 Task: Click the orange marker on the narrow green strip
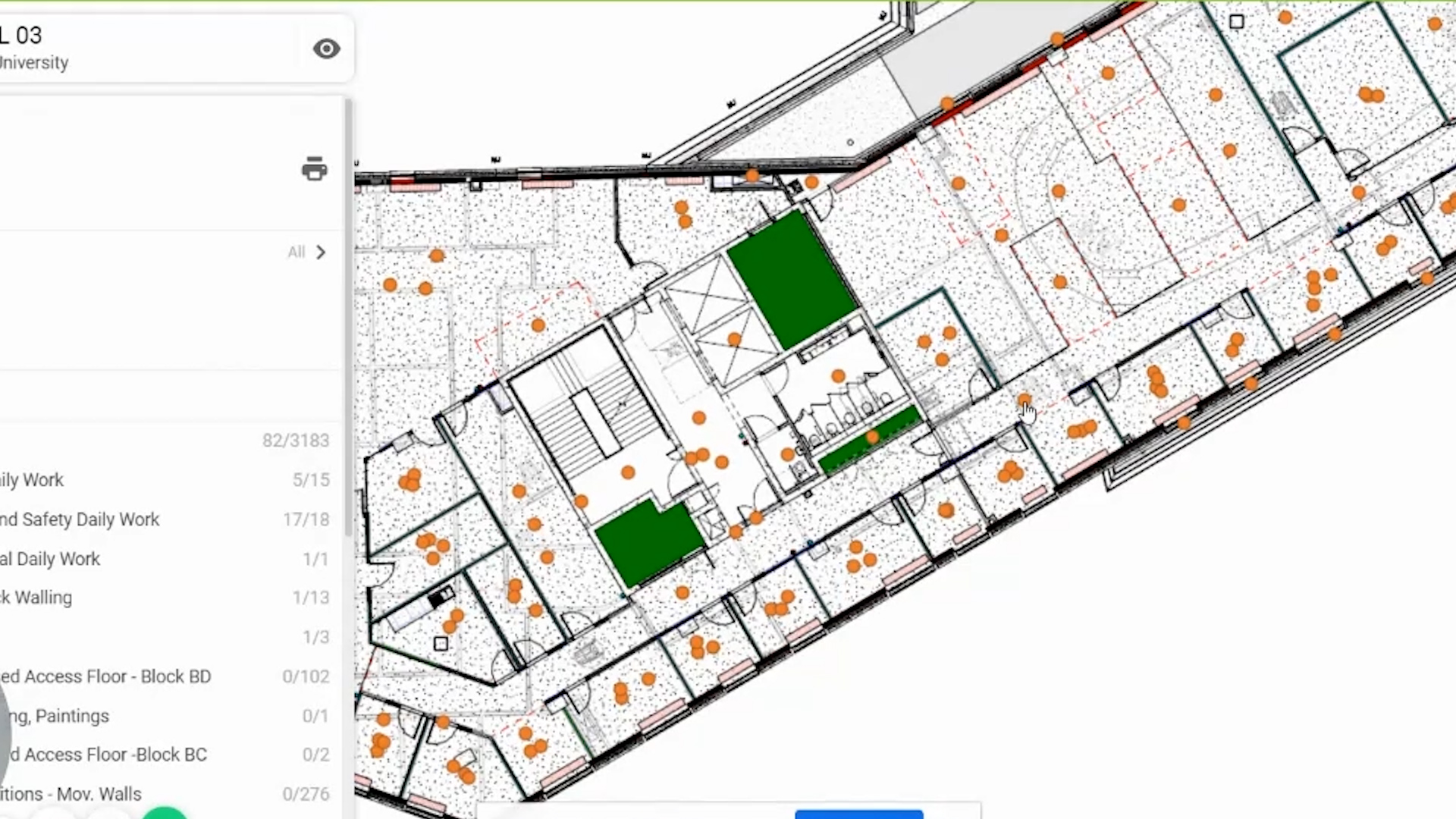click(x=872, y=438)
